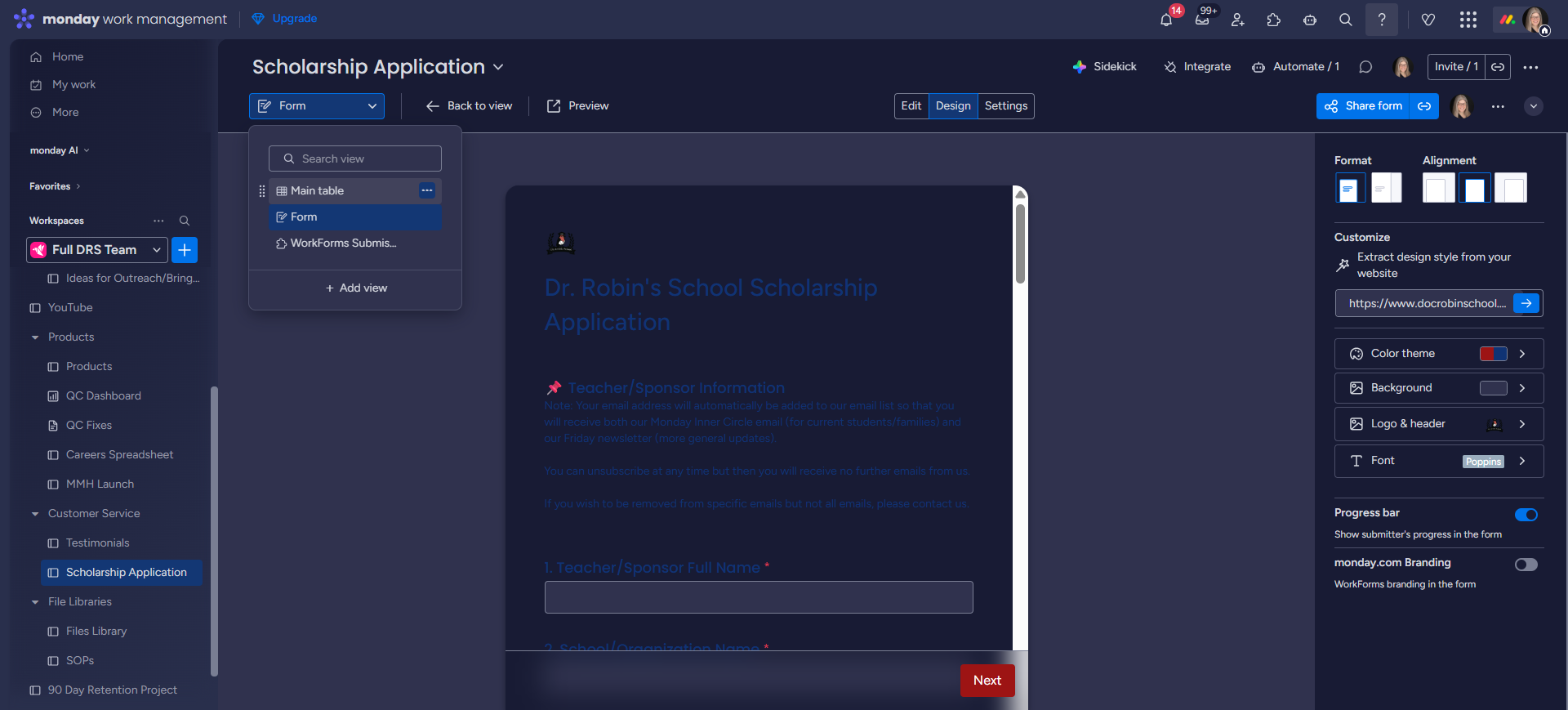This screenshot has height=710, width=1568.
Task: Open the help question mark icon
Action: pos(1382,20)
